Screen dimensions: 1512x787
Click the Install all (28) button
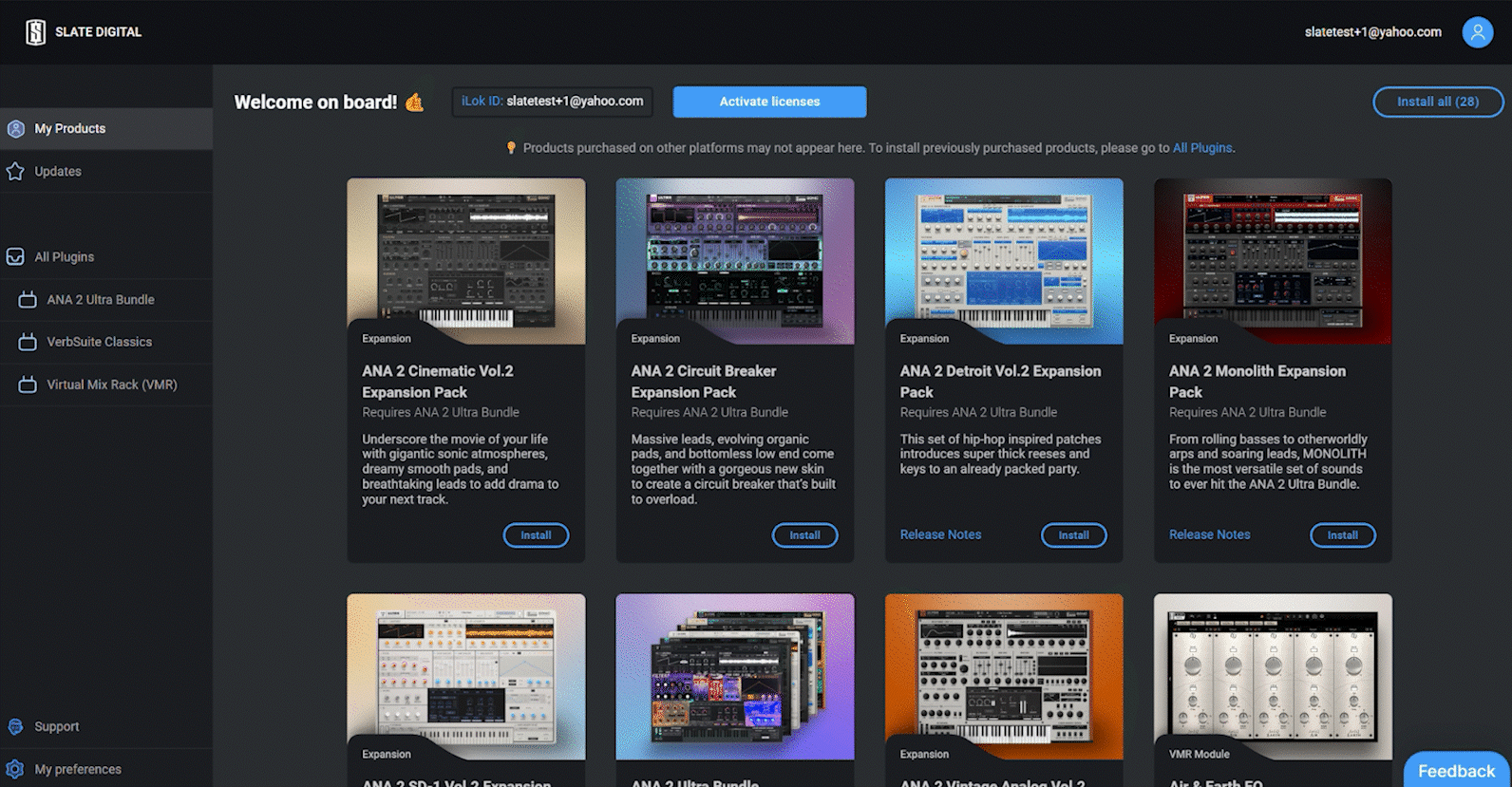point(1438,102)
